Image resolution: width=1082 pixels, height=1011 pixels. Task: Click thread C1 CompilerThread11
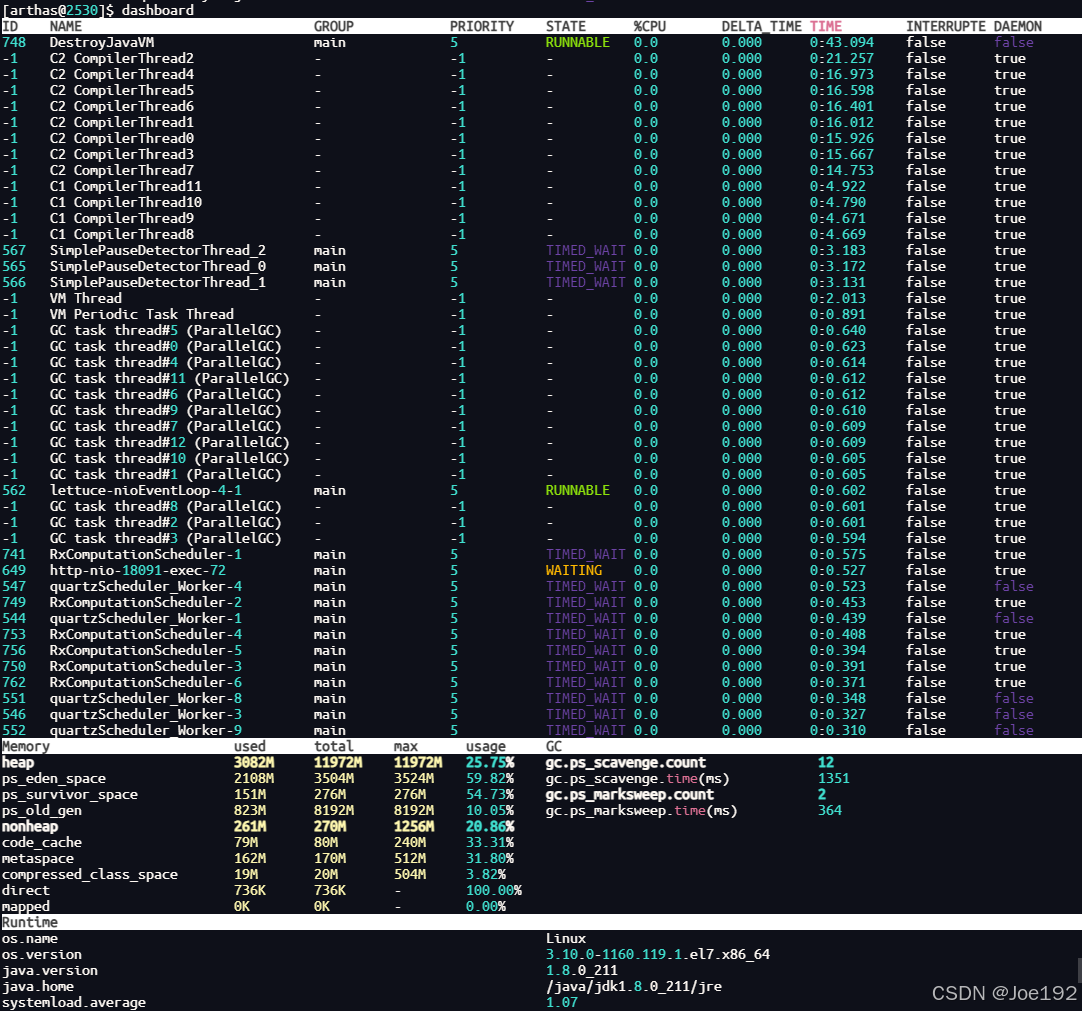(126, 186)
